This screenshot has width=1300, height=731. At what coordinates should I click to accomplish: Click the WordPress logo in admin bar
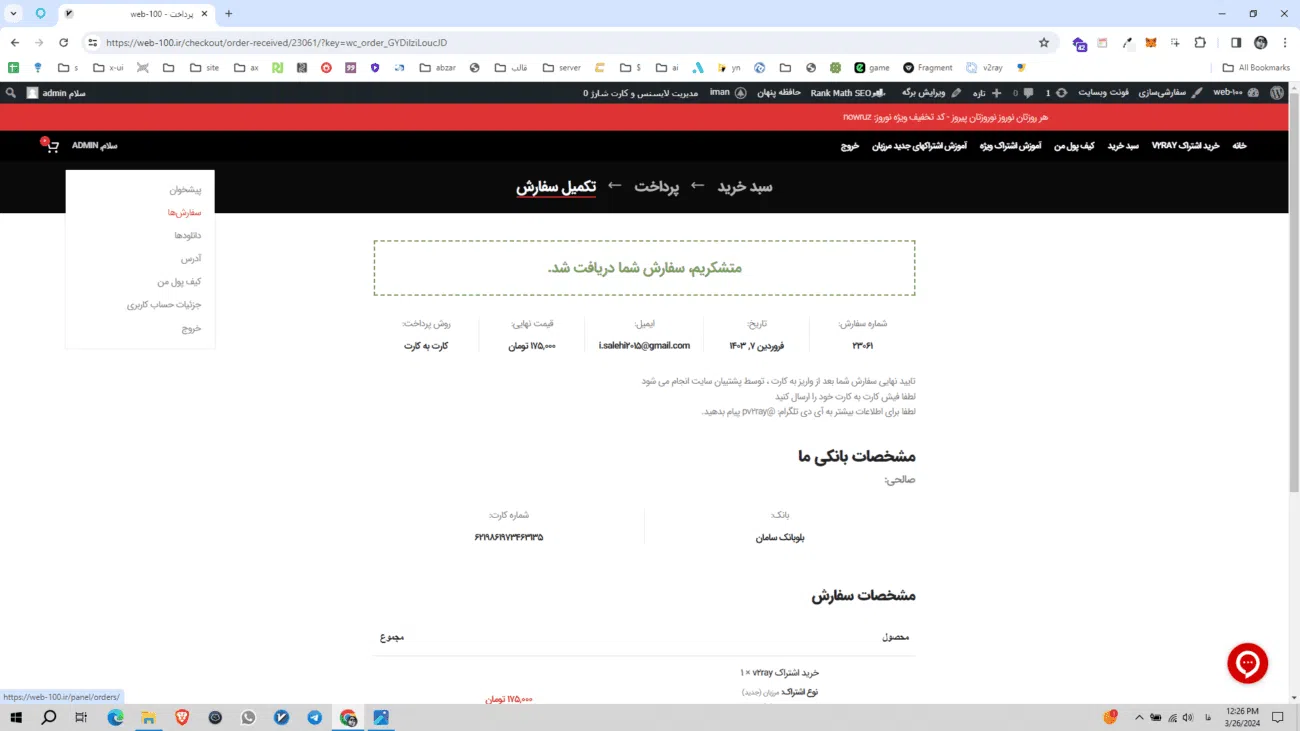1277,93
